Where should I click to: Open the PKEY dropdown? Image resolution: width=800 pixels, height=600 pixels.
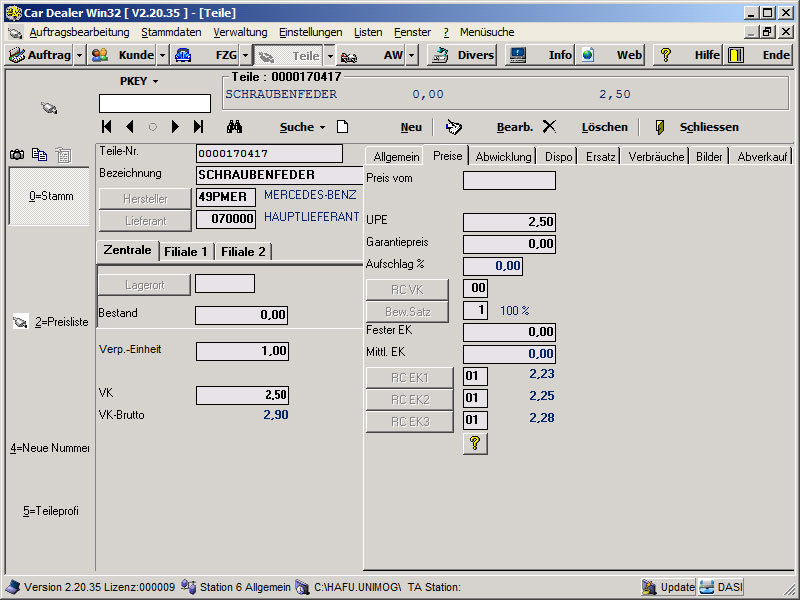tap(139, 80)
